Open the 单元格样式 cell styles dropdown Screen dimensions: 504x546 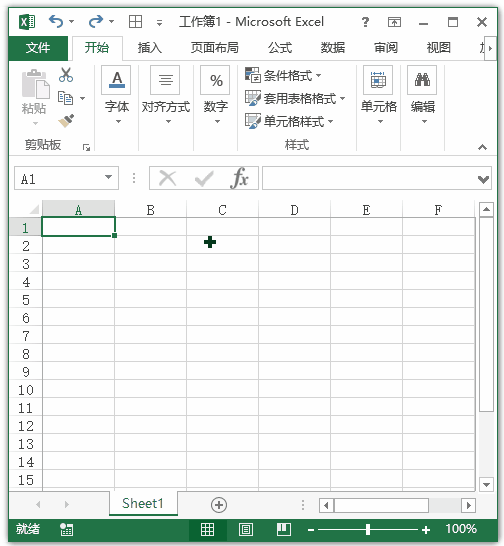pos(289,122)
